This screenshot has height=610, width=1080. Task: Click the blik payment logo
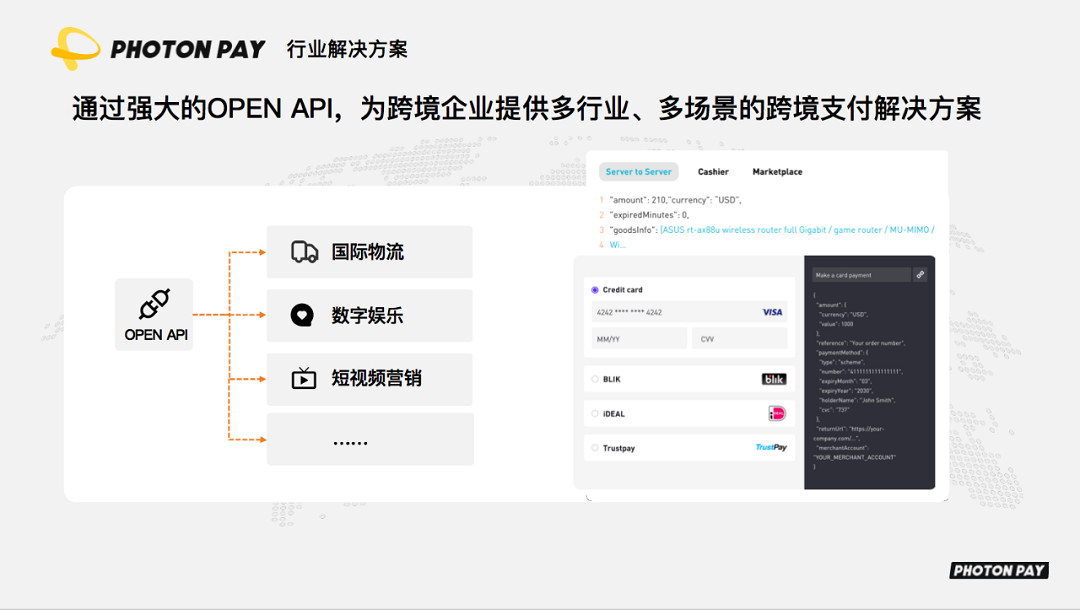point(773,378)
